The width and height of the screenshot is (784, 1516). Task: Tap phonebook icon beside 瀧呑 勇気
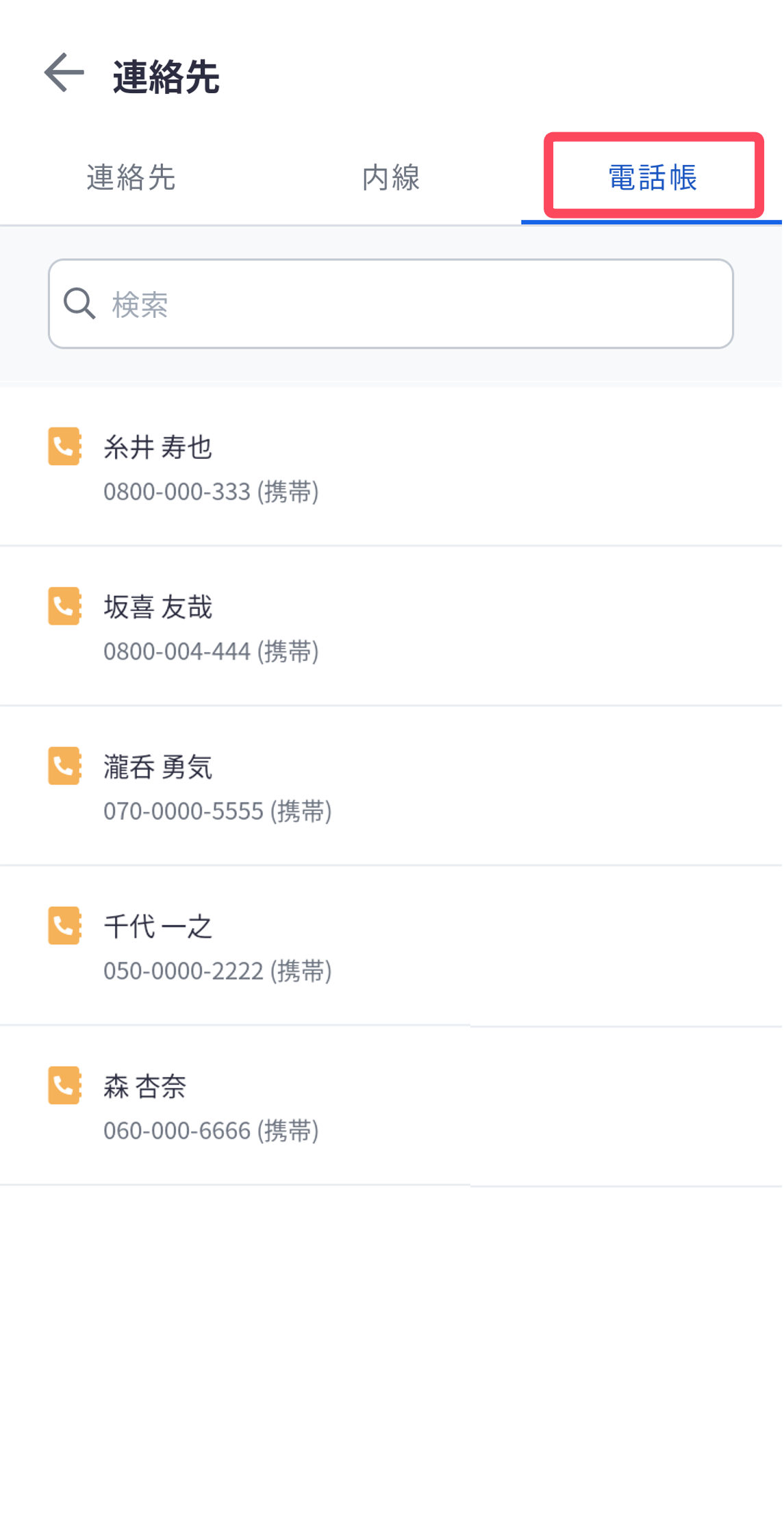coord(65,766)
